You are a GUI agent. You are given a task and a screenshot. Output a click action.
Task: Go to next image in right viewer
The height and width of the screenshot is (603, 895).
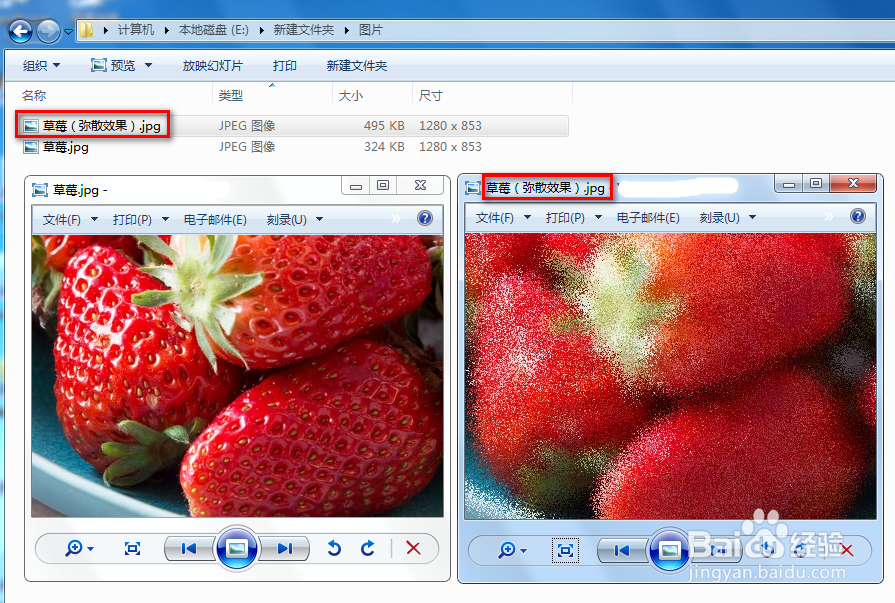point(718,550)
